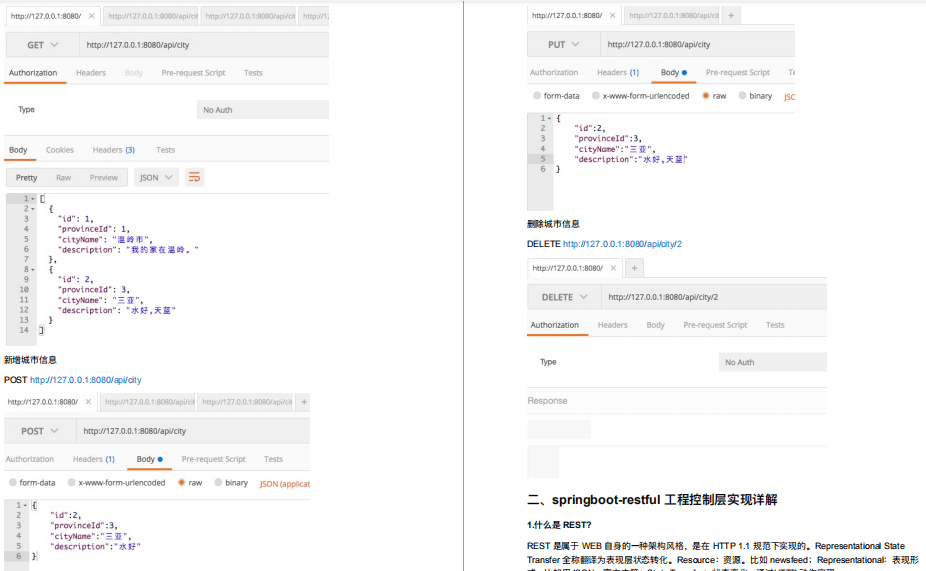926x571 pixels.
Task: Open the JSON (applicat content type dropdown in POST panel
Action: point(285,484)
